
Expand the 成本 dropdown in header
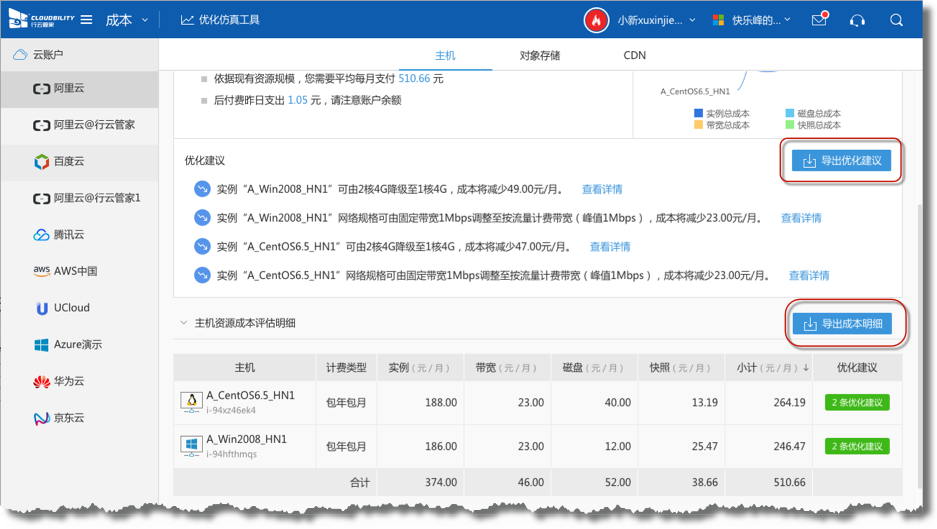click(x=126, y=20)
